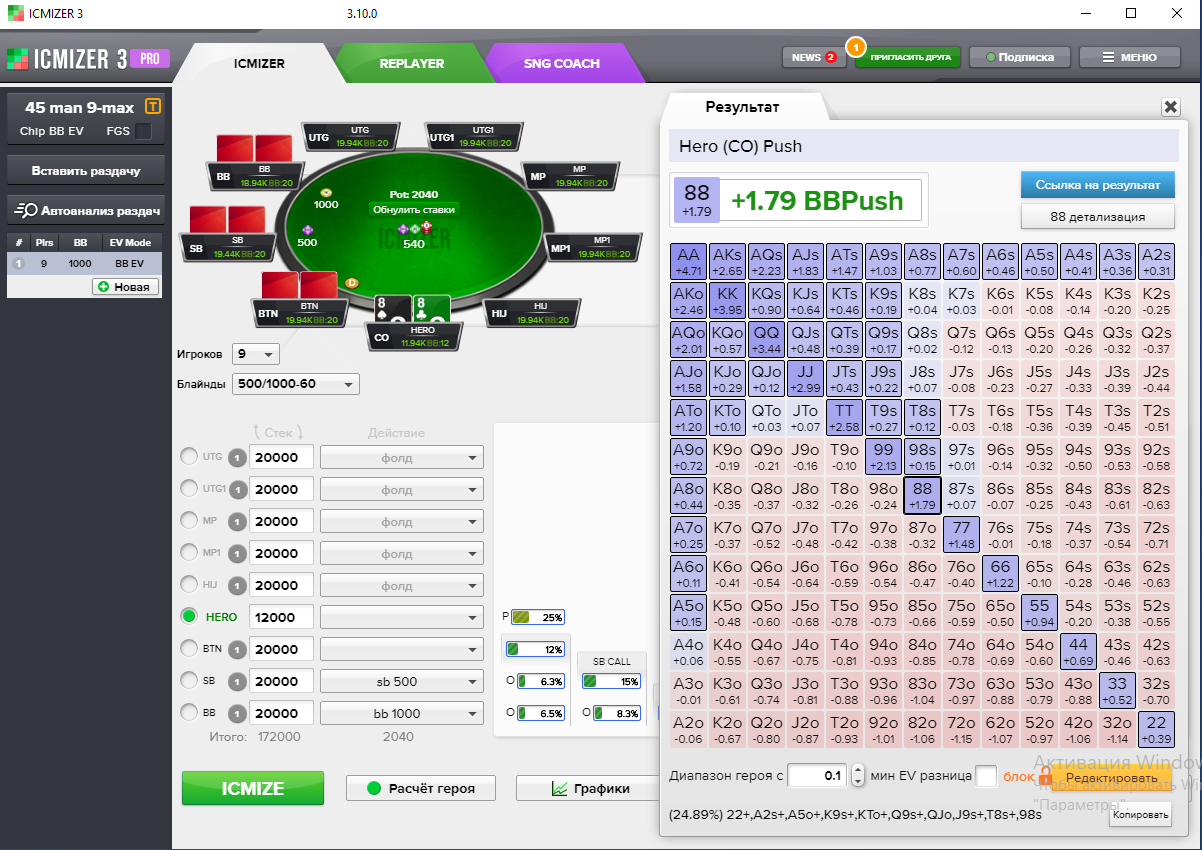The image size is (1202, 850).
Task: Click the Копировать button
Action: [x=1140, y=815]
